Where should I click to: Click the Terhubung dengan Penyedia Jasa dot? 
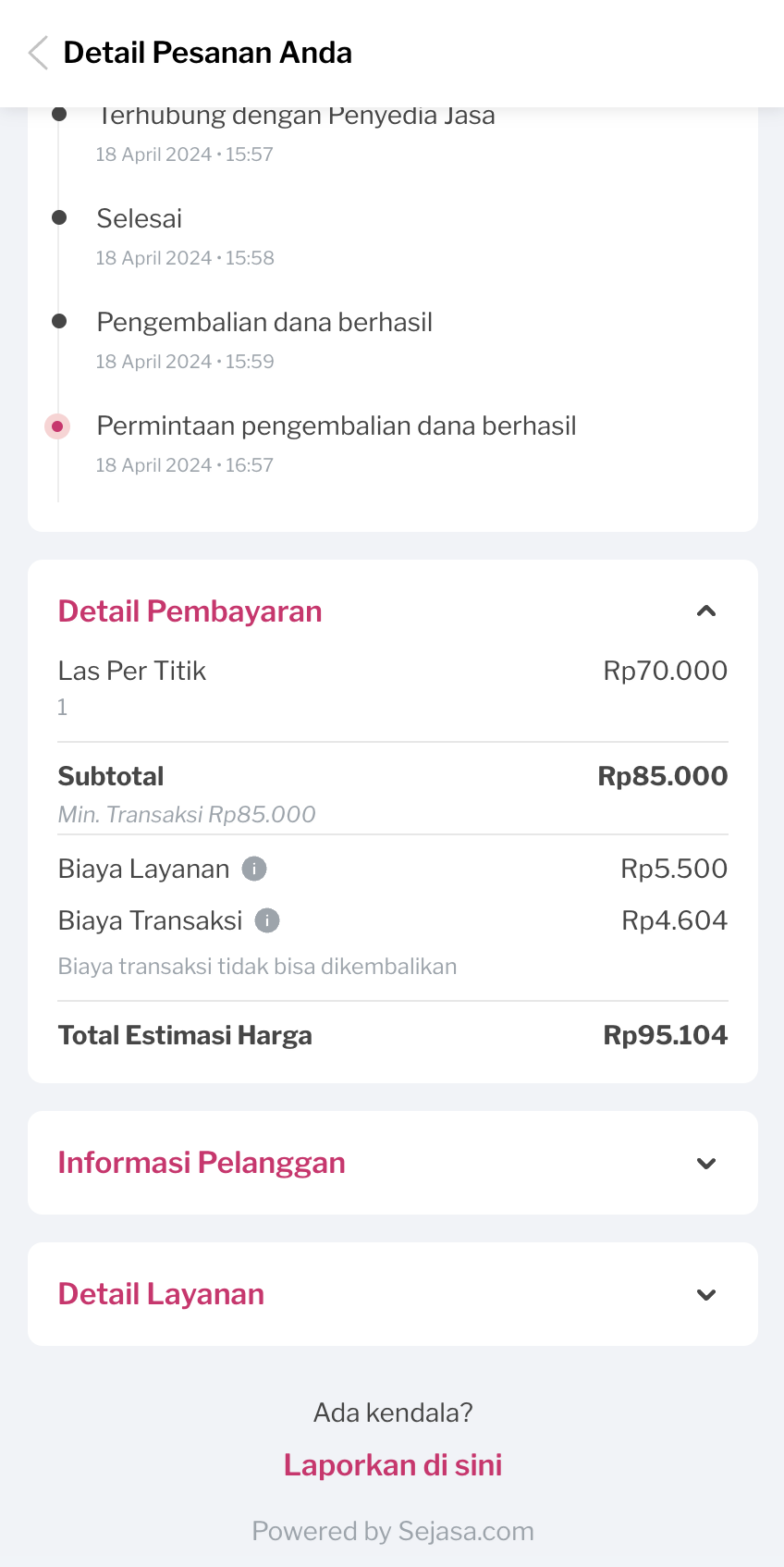(x=59, y=115)
